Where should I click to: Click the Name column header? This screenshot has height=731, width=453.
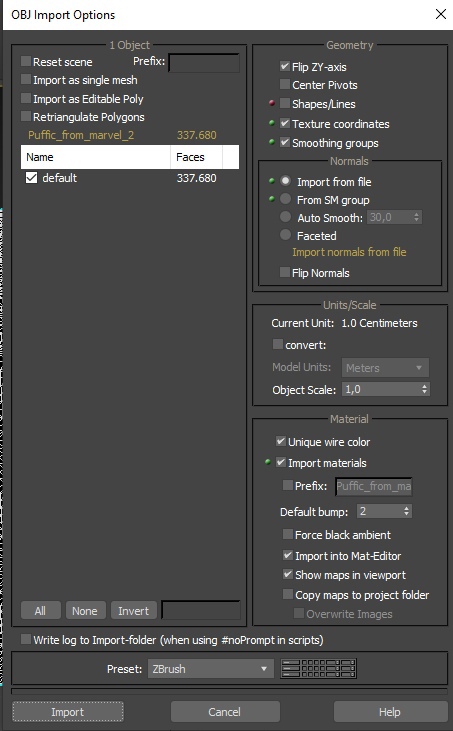pos(96,157)
